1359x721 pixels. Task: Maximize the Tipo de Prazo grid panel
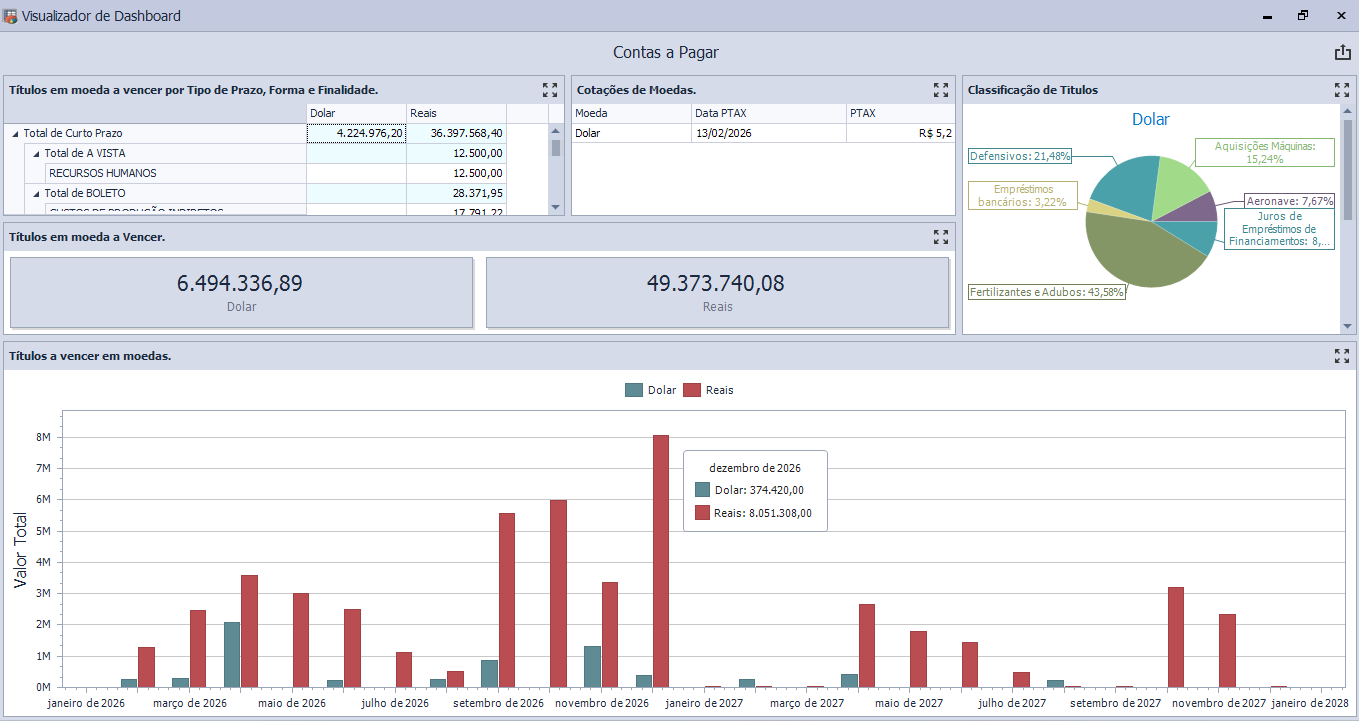point(549,89)
